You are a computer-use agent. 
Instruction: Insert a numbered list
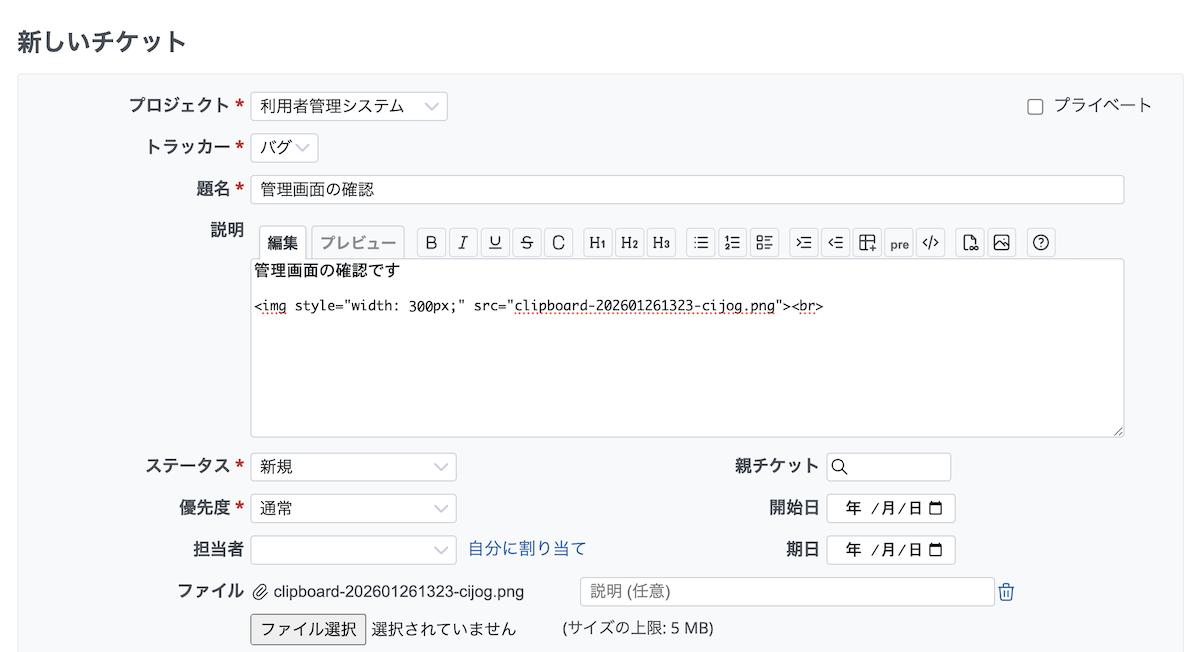tap(733, 242)
